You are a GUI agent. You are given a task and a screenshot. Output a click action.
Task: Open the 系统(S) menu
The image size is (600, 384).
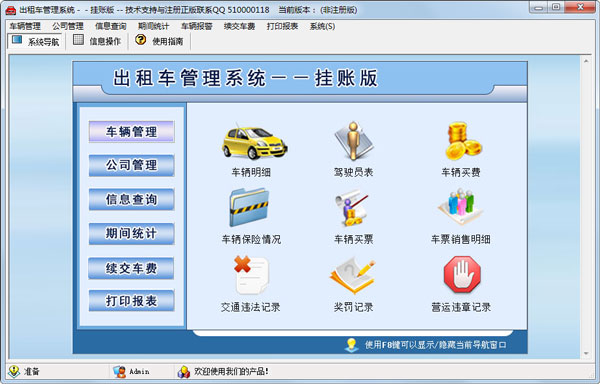(322, 26)
